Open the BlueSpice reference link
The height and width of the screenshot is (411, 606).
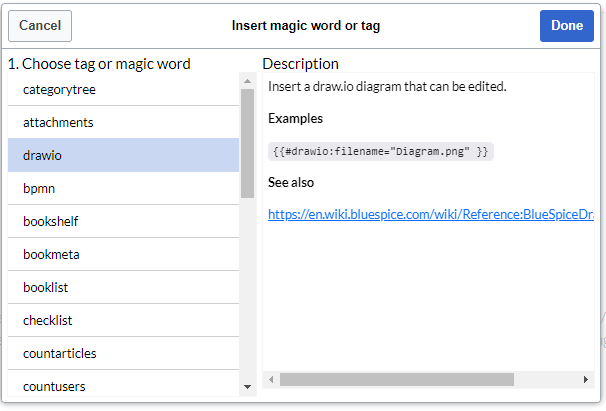click(431, 214)
